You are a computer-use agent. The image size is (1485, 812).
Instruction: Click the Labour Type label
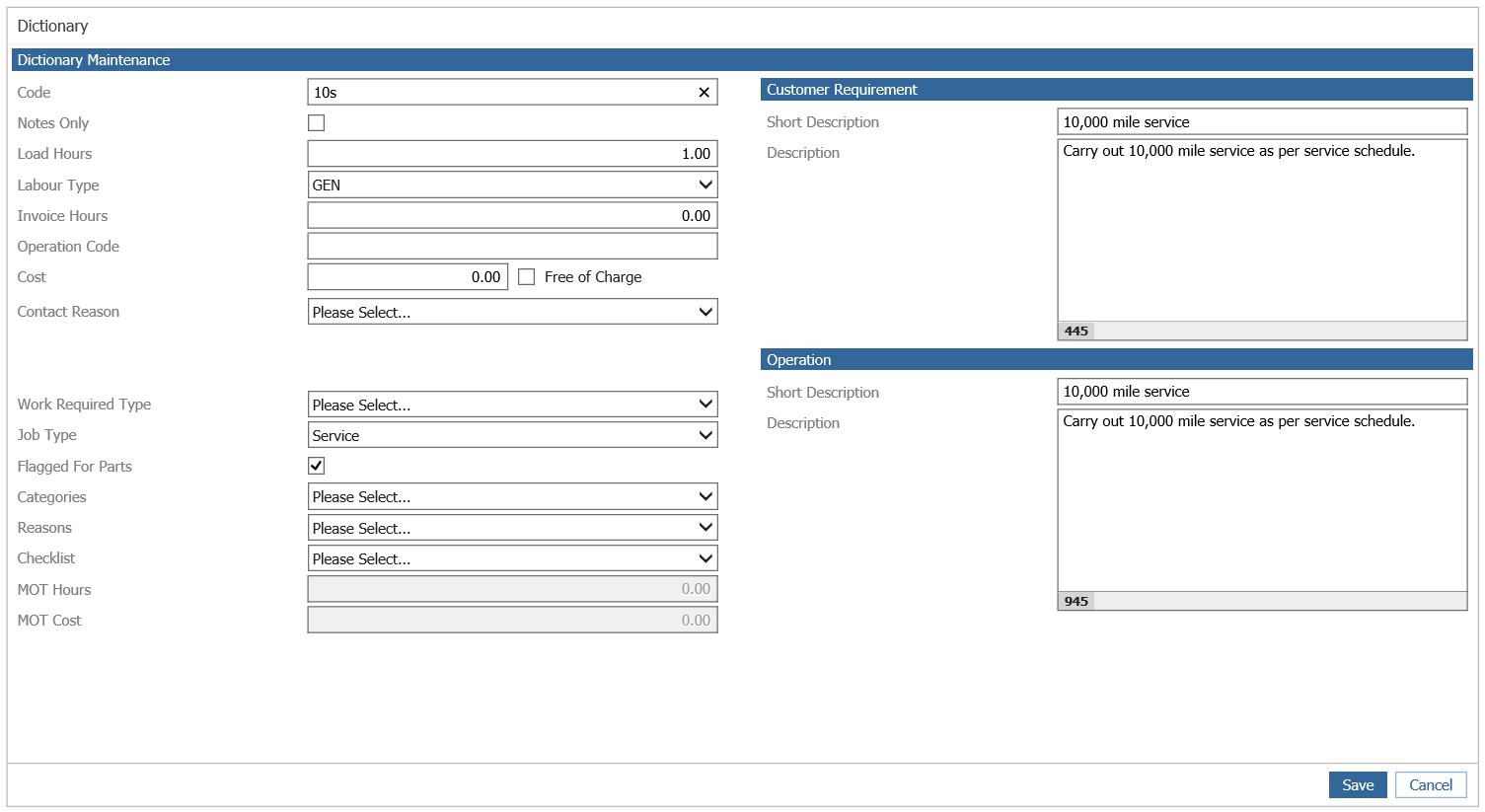pos(58,185)
